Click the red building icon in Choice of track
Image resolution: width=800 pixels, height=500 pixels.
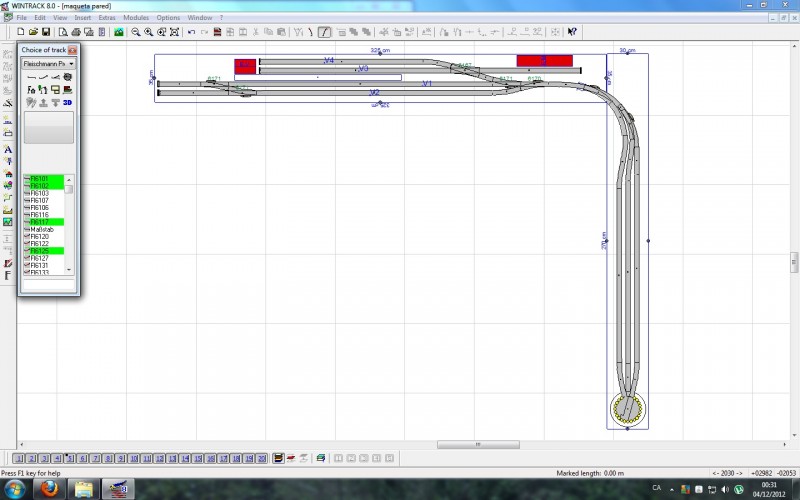(67, 90)
